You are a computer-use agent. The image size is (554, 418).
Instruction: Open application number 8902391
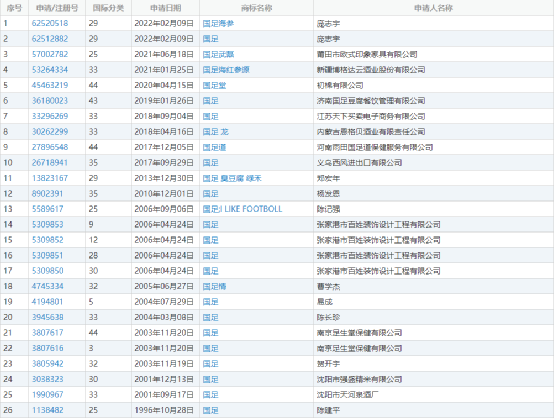[x=47, y=194]
